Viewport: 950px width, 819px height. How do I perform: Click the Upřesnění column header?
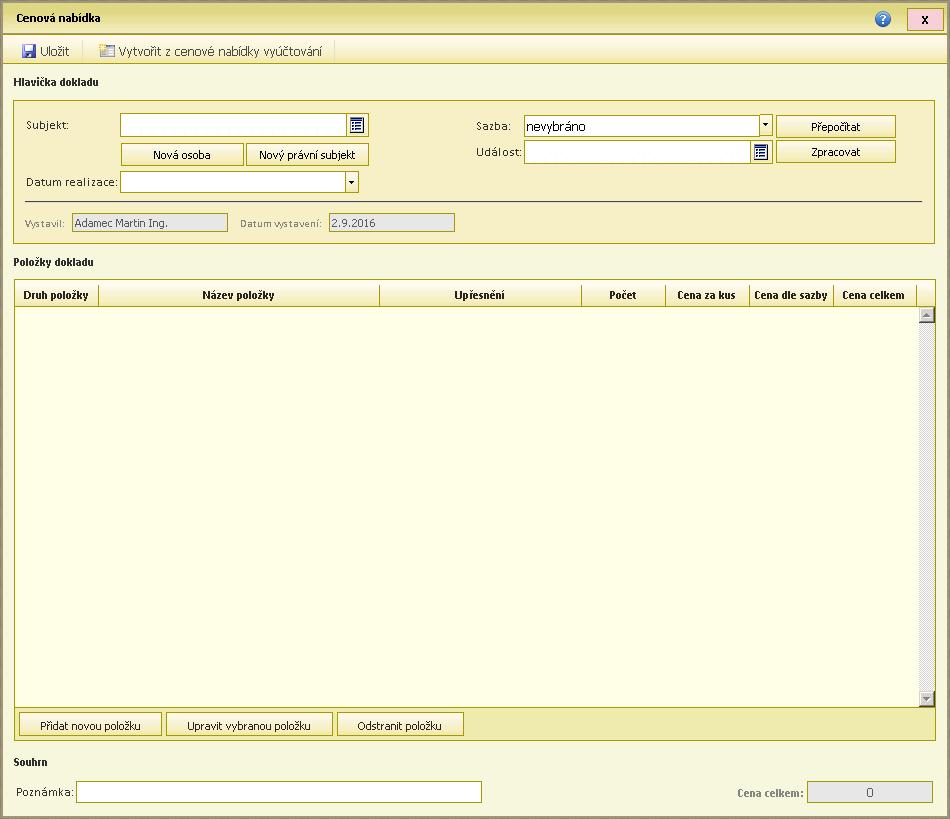[480, 295]
